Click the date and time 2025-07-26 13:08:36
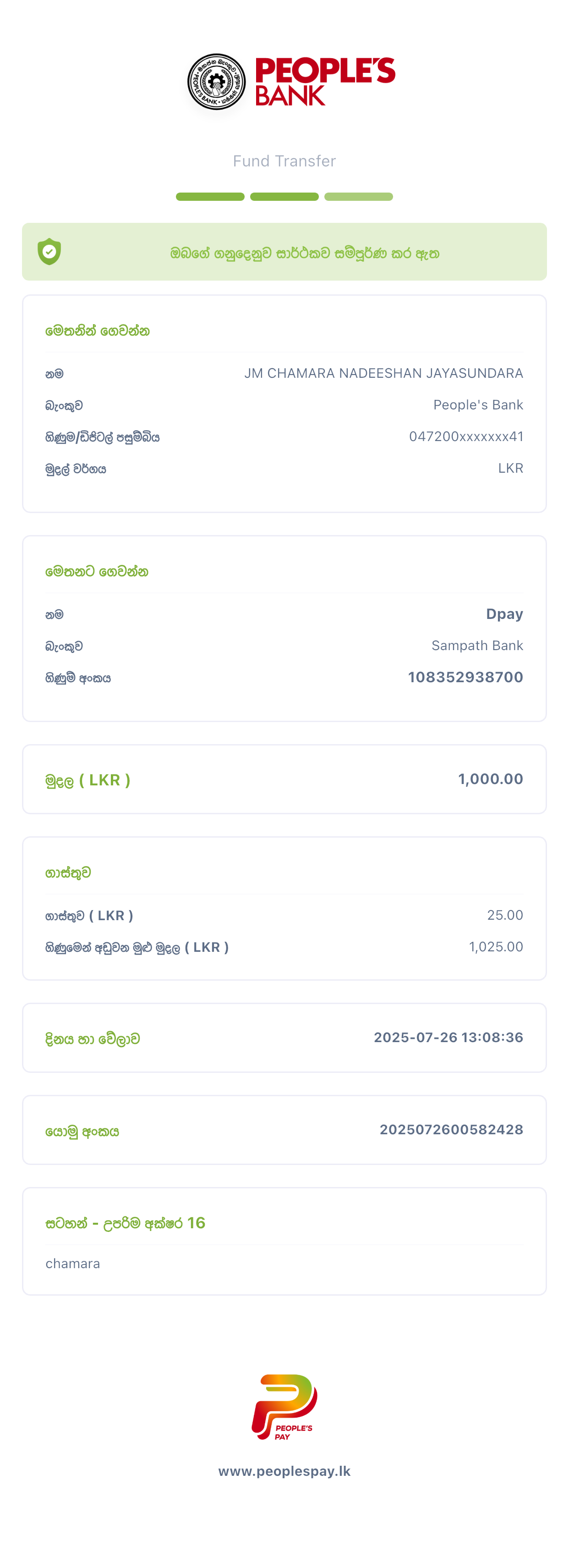The image size is (569, 1568). (448, 1037)
